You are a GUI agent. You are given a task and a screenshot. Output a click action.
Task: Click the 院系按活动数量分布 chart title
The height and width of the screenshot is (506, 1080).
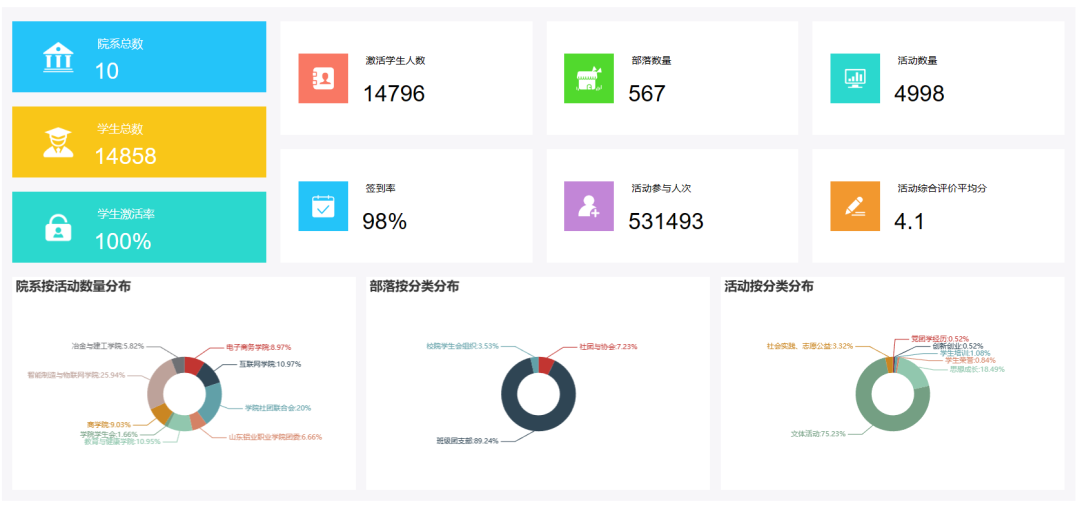click(x=74, y=286)
